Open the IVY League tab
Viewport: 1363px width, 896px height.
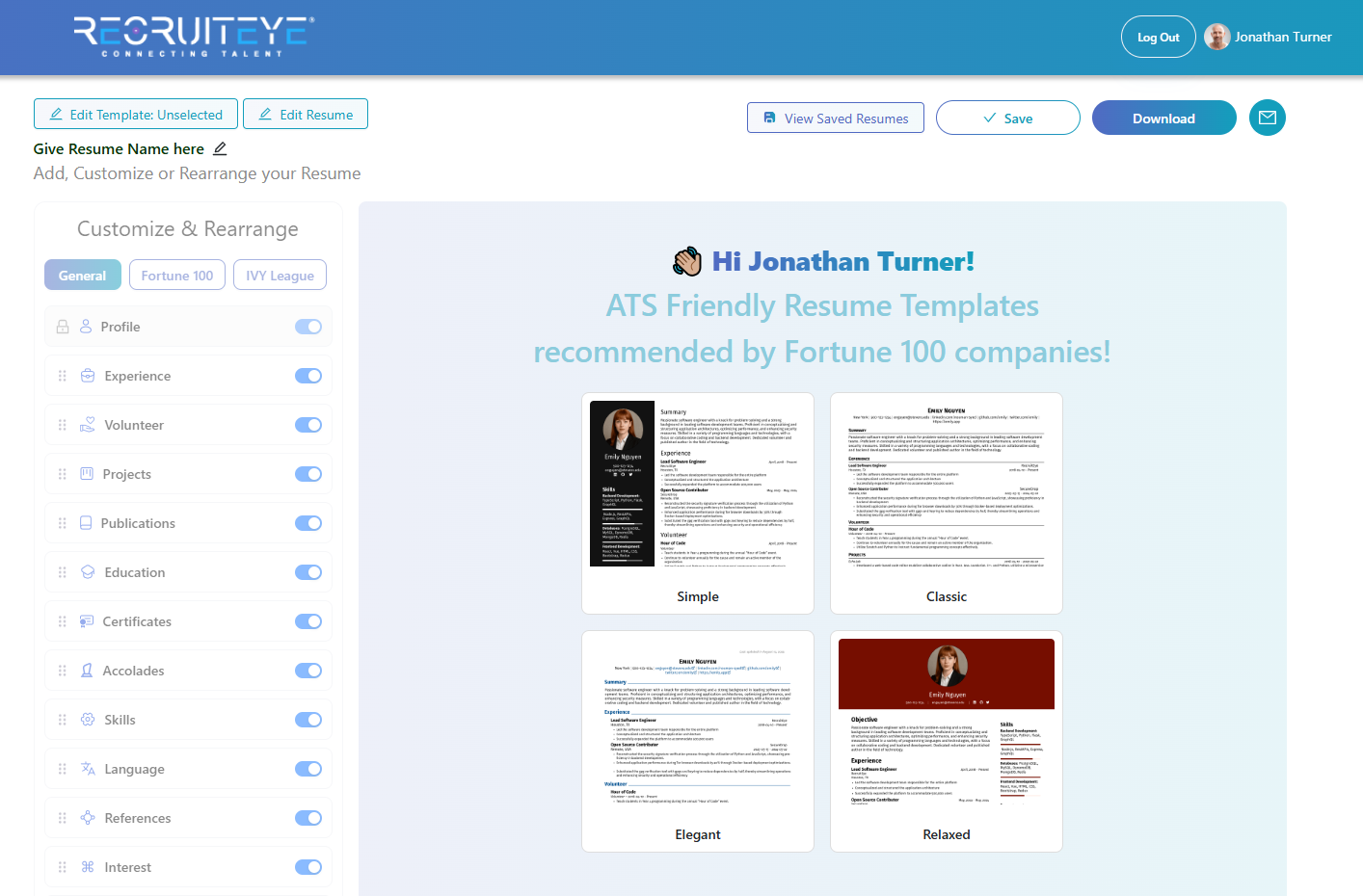280,276
